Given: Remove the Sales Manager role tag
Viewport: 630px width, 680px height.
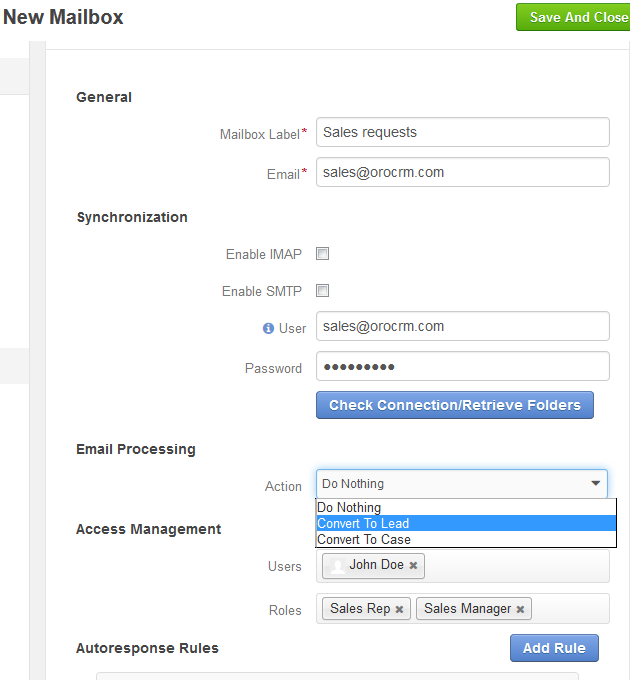Looking at the screenshot, I should pos(520,609).
